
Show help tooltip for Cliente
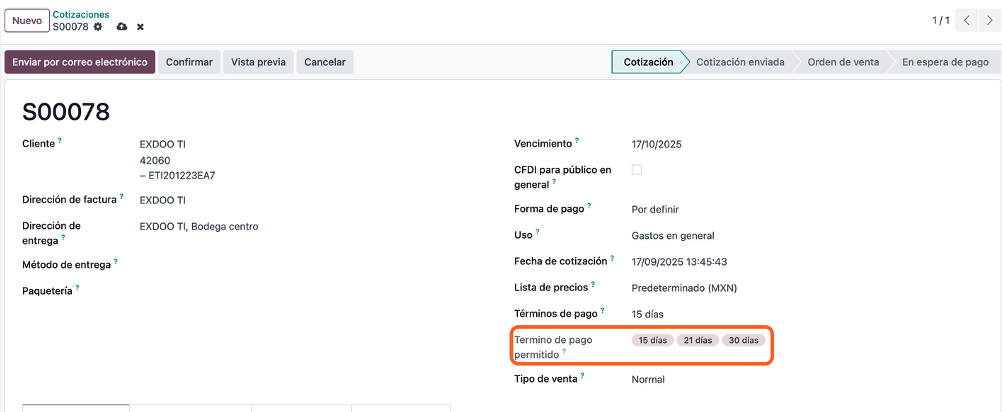60,141
